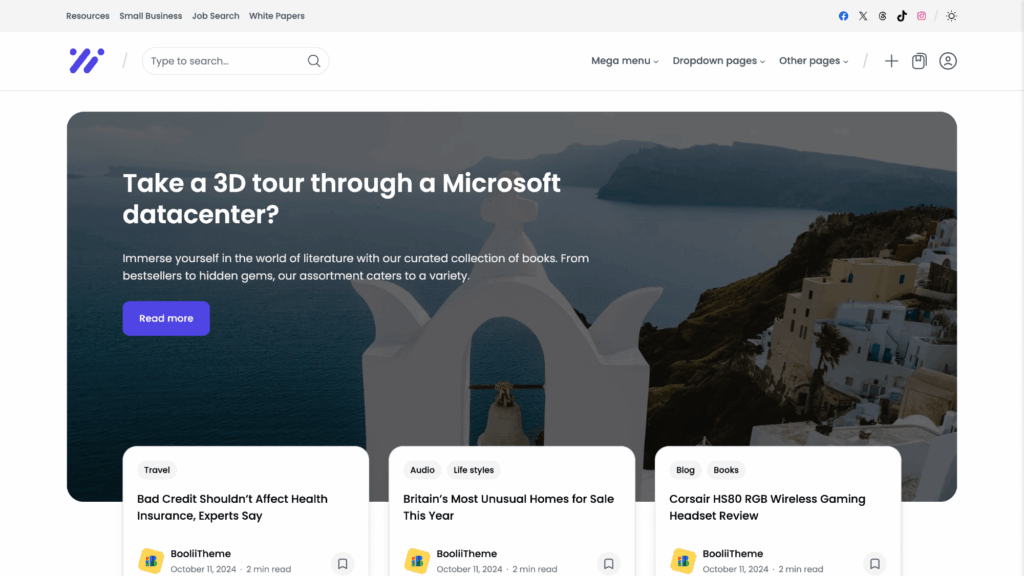
Task: Open the Instagram social icon
Action: click(921, 16)
